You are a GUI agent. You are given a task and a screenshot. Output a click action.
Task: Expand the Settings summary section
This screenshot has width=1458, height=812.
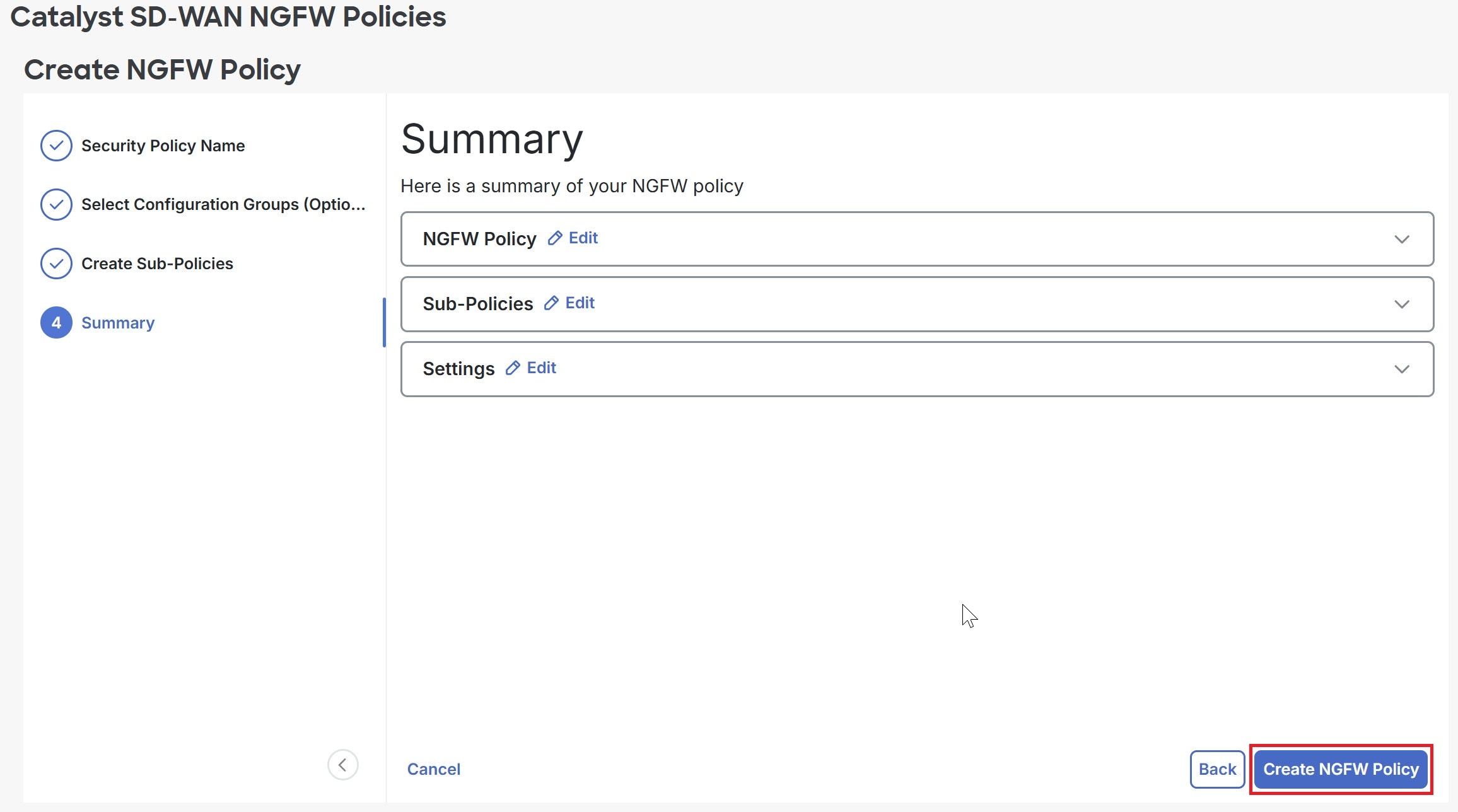click(x=1403, y=369)
